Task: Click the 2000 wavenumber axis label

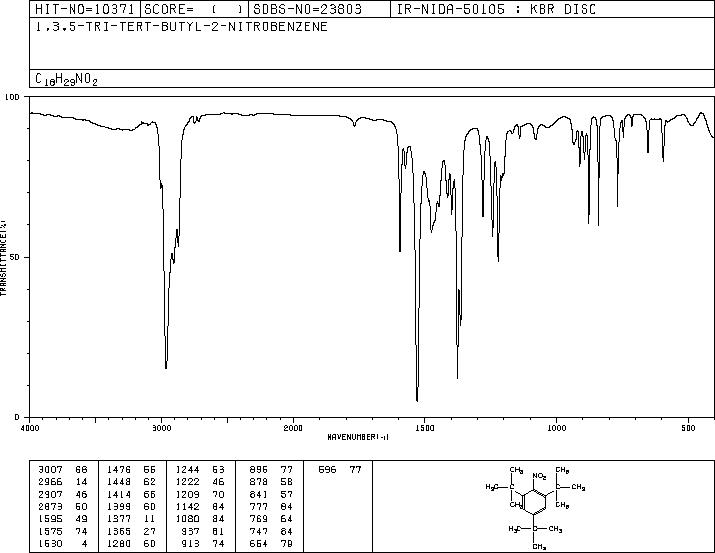Action: click(x=293, y=428)
